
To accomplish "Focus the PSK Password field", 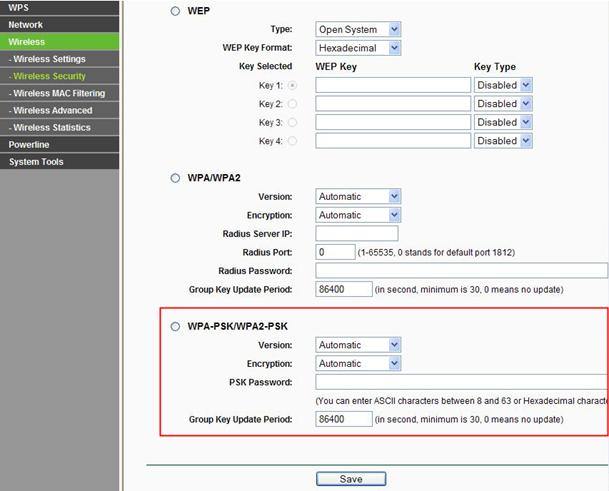I will pos(462,382).
